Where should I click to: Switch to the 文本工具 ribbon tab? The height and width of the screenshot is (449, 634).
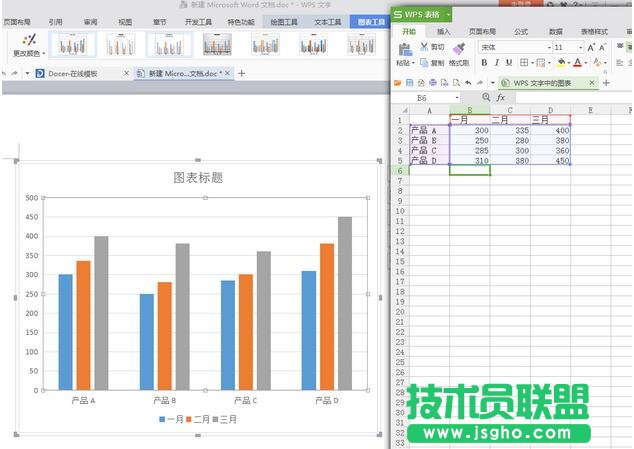pyautogui.click(x=328, y=22)
